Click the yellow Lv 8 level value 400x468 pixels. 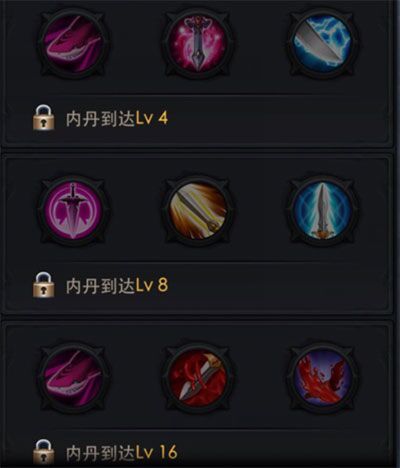tap(152, 286)
